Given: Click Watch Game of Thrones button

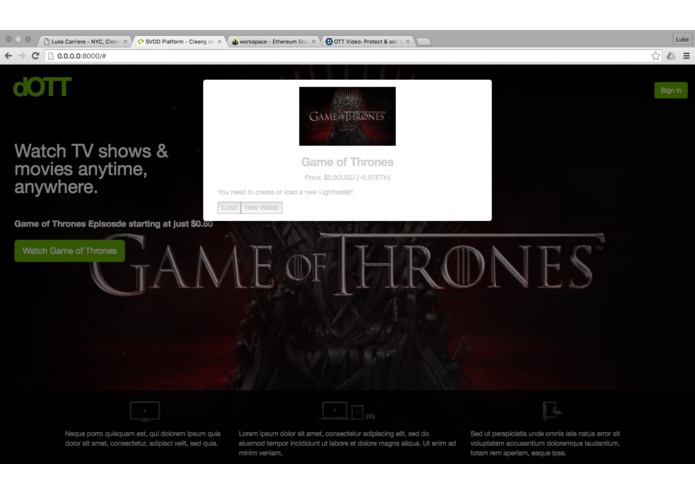Looking at the screenshot, I should (x=70, y=251).
